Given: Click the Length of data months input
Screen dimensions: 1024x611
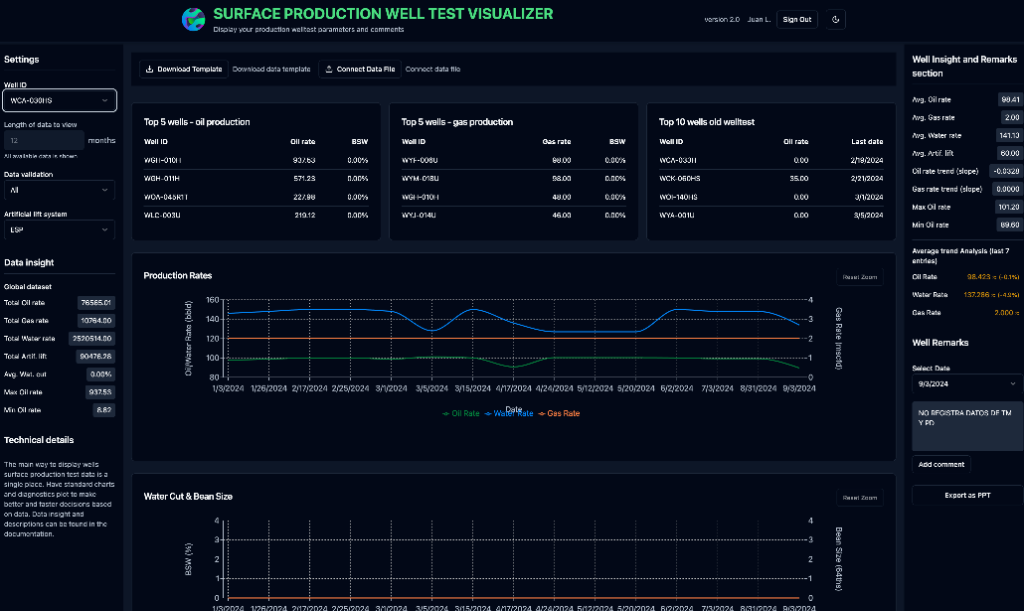Looking at the screenshot, I should [44, 140].
